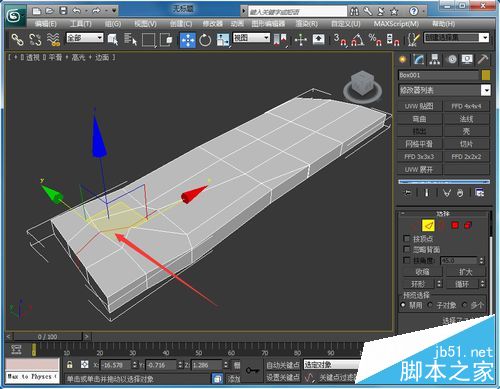
Task: Click the Save File floppy icon
Action: click(x=63, y=11)
